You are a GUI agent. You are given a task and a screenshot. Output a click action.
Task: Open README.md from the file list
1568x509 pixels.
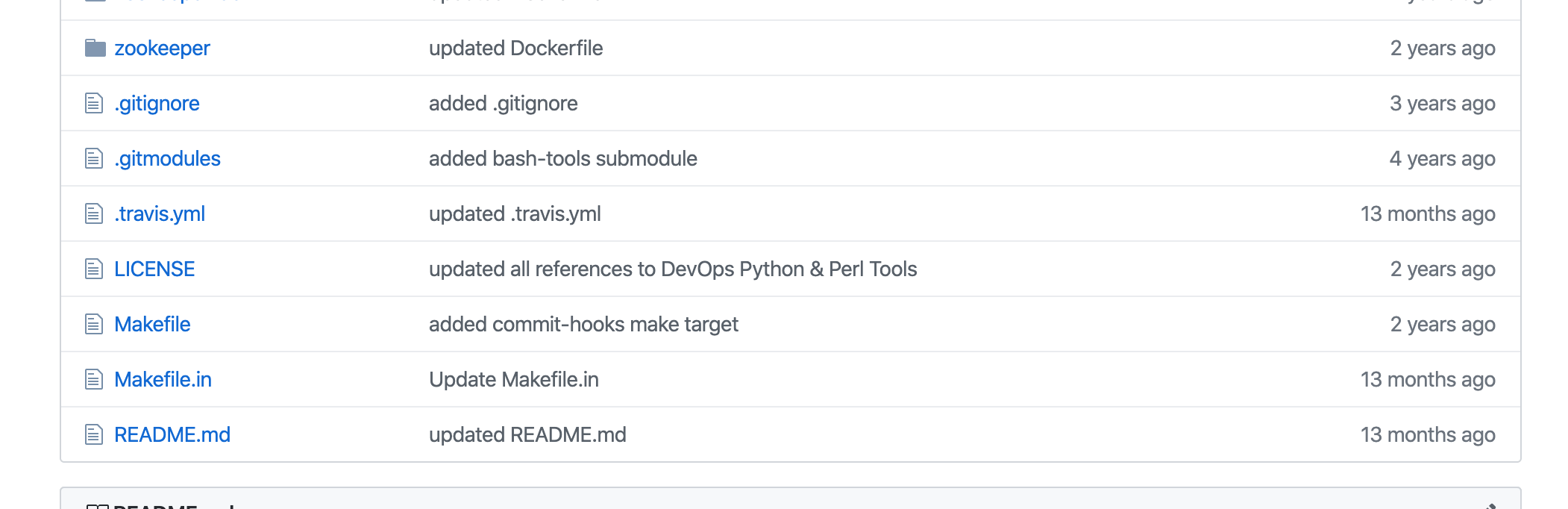click(x=172, y=434)
